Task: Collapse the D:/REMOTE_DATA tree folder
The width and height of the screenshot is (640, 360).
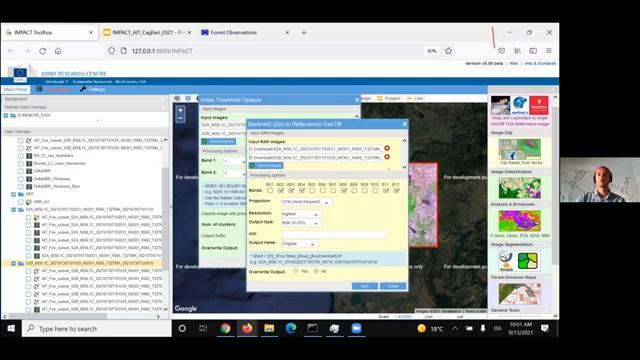Action: click(6, 116)
